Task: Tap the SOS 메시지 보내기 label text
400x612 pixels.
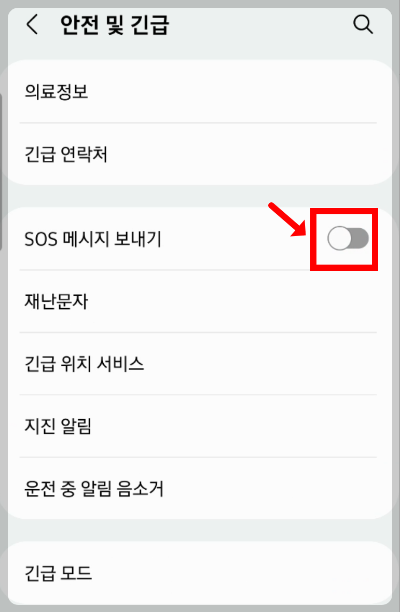Action: [x=92, y=239]
